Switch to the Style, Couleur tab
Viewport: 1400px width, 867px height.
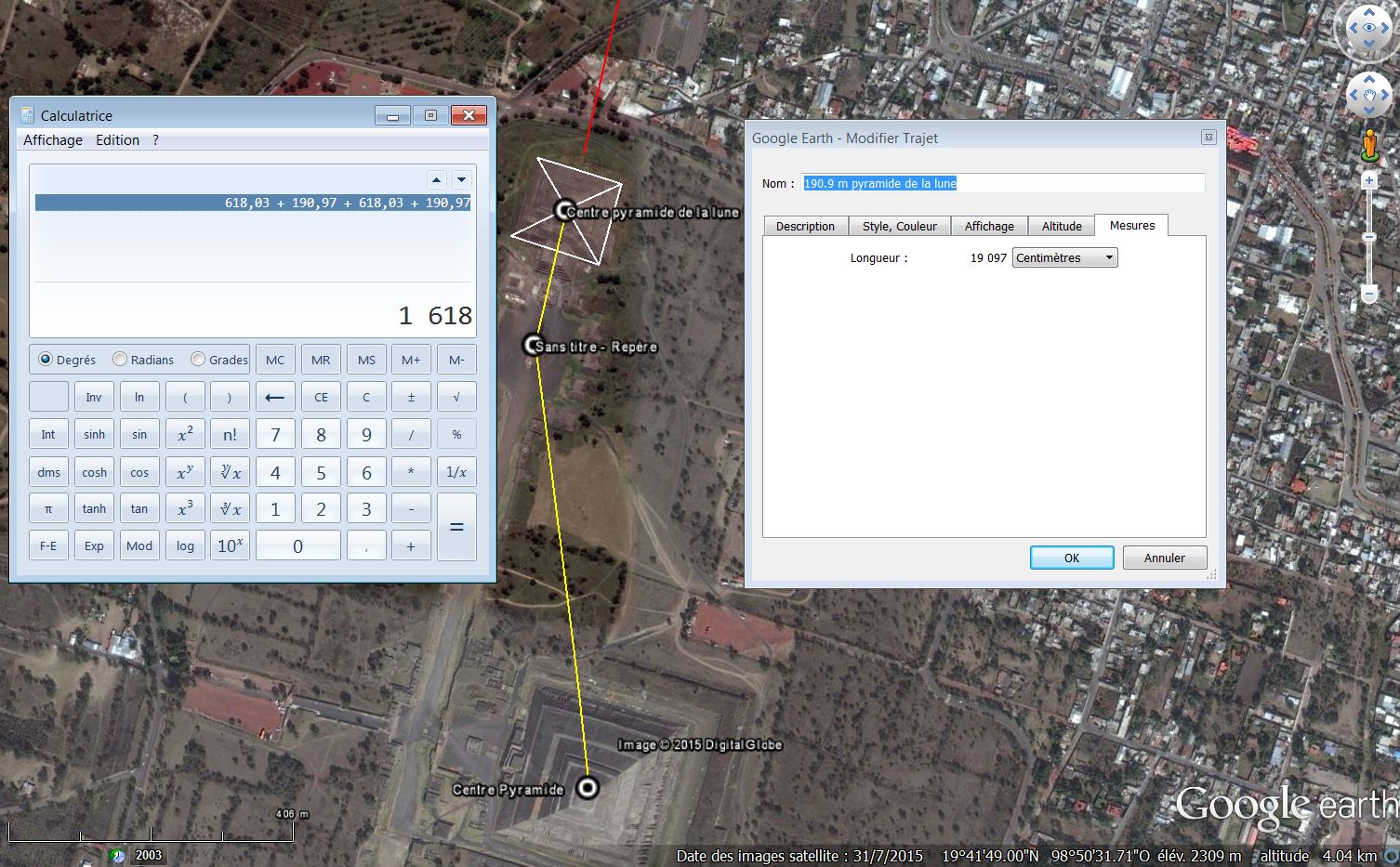[900, 226]
